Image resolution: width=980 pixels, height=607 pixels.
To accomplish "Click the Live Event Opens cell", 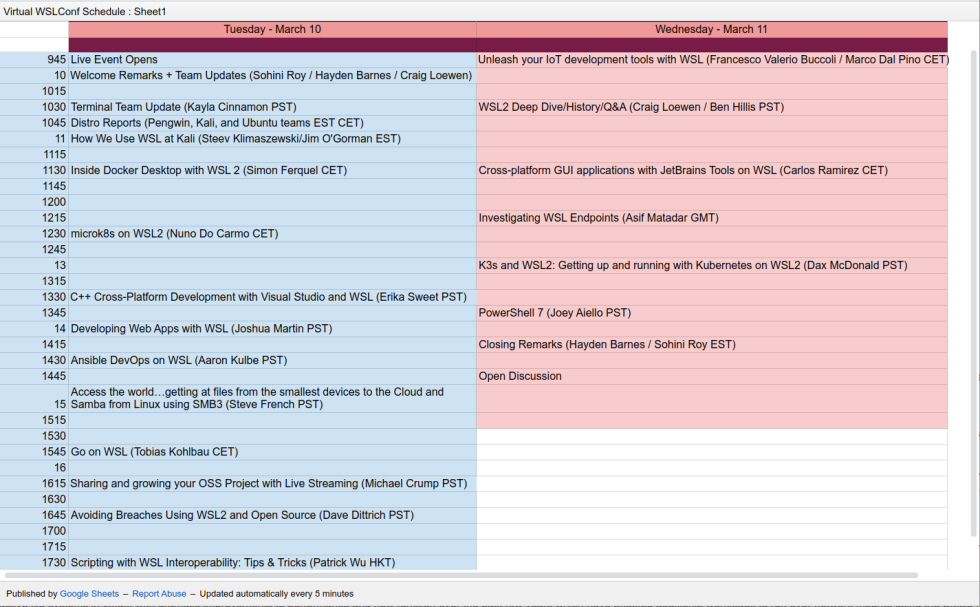I will tap(272, 59).
